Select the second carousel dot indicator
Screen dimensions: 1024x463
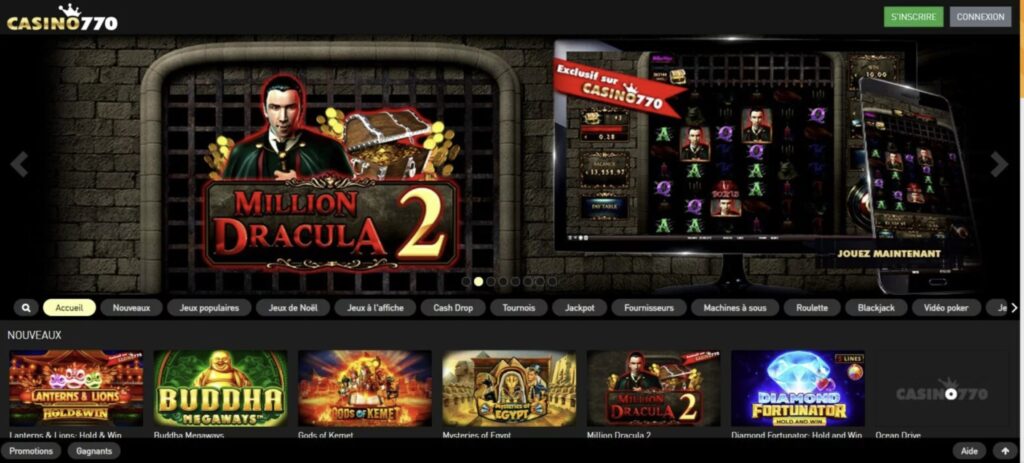click(x=479, y=281)
